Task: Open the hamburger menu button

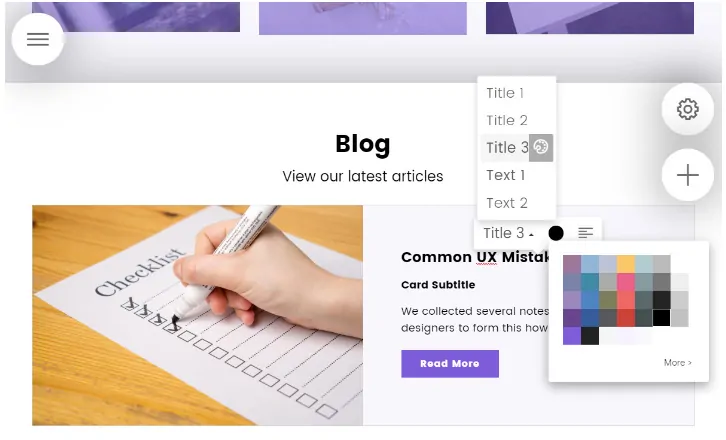Action: coord(38,39)
